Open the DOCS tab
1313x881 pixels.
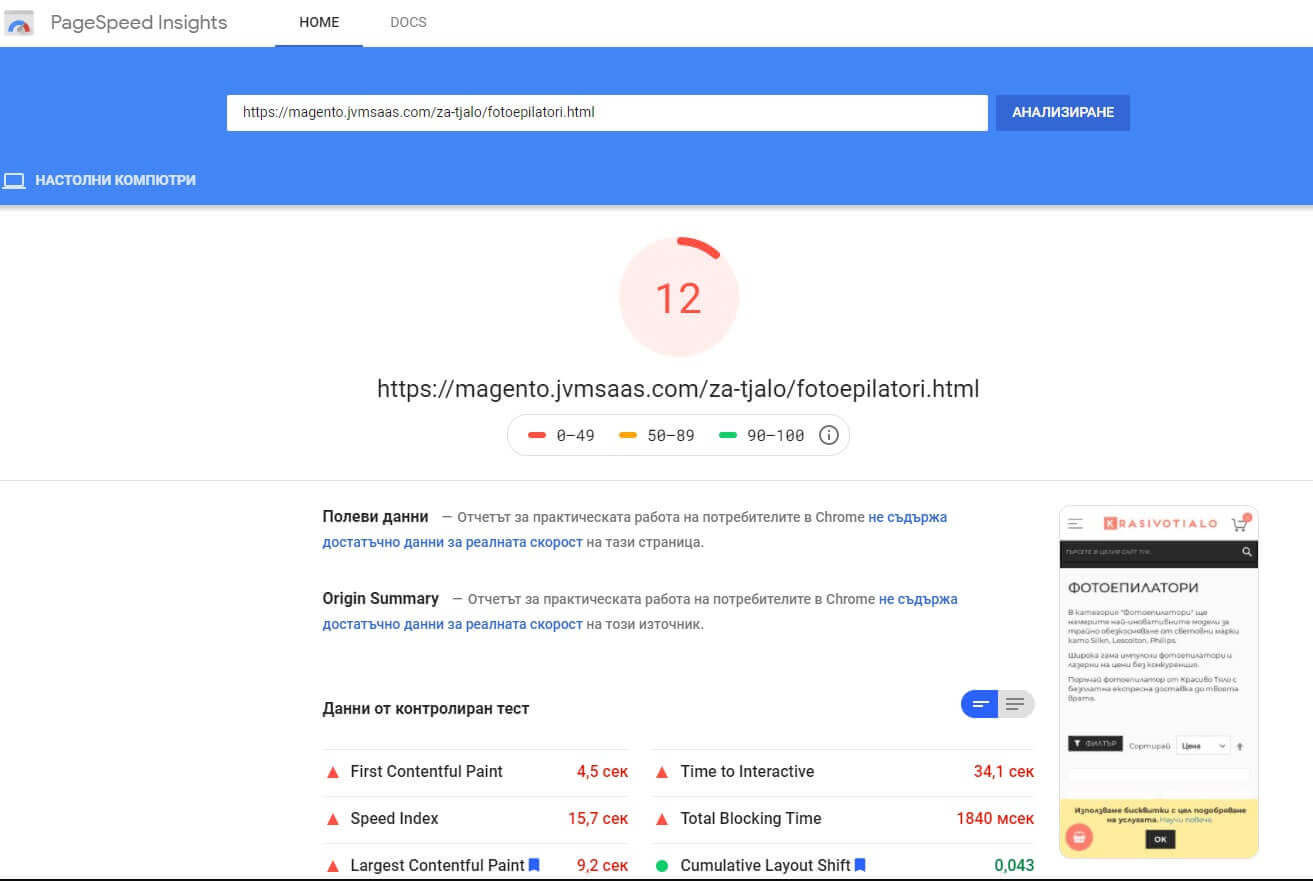coord(408,22)
